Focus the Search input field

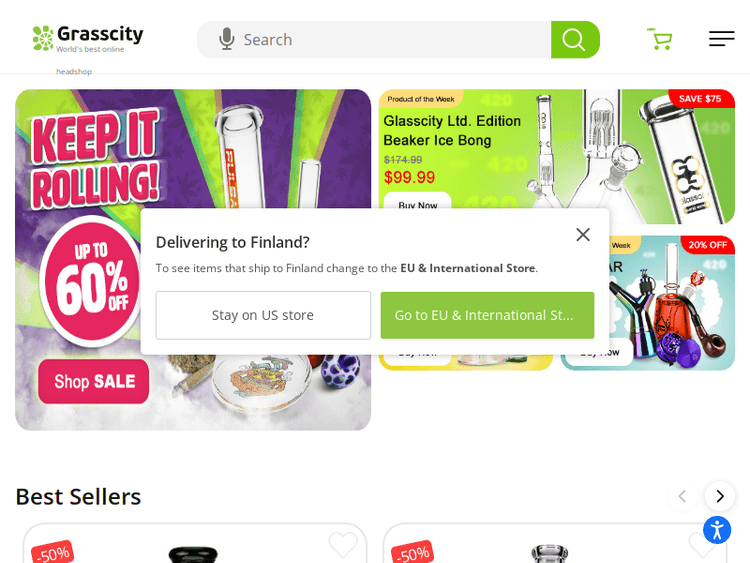[392, 40]
